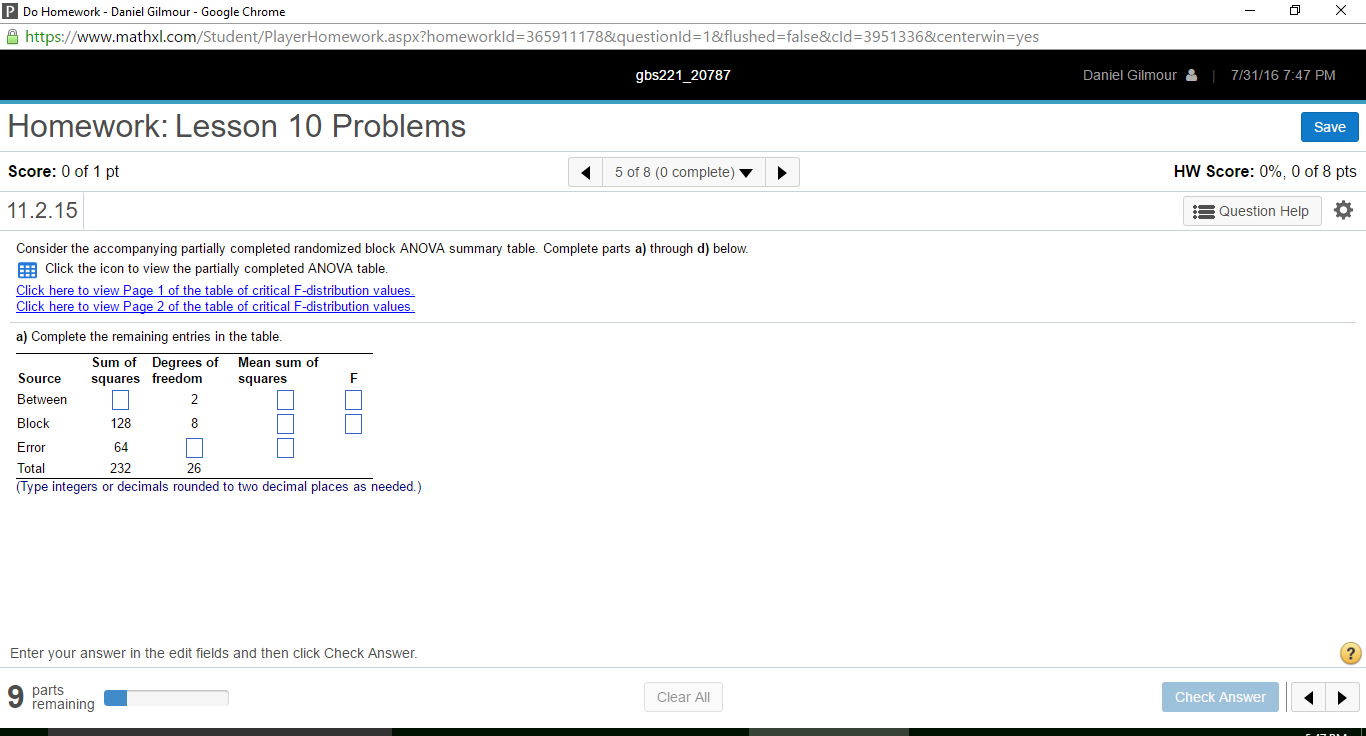
Task: Open homework settings via the gear icon
Action: (x=1343, y=210)
